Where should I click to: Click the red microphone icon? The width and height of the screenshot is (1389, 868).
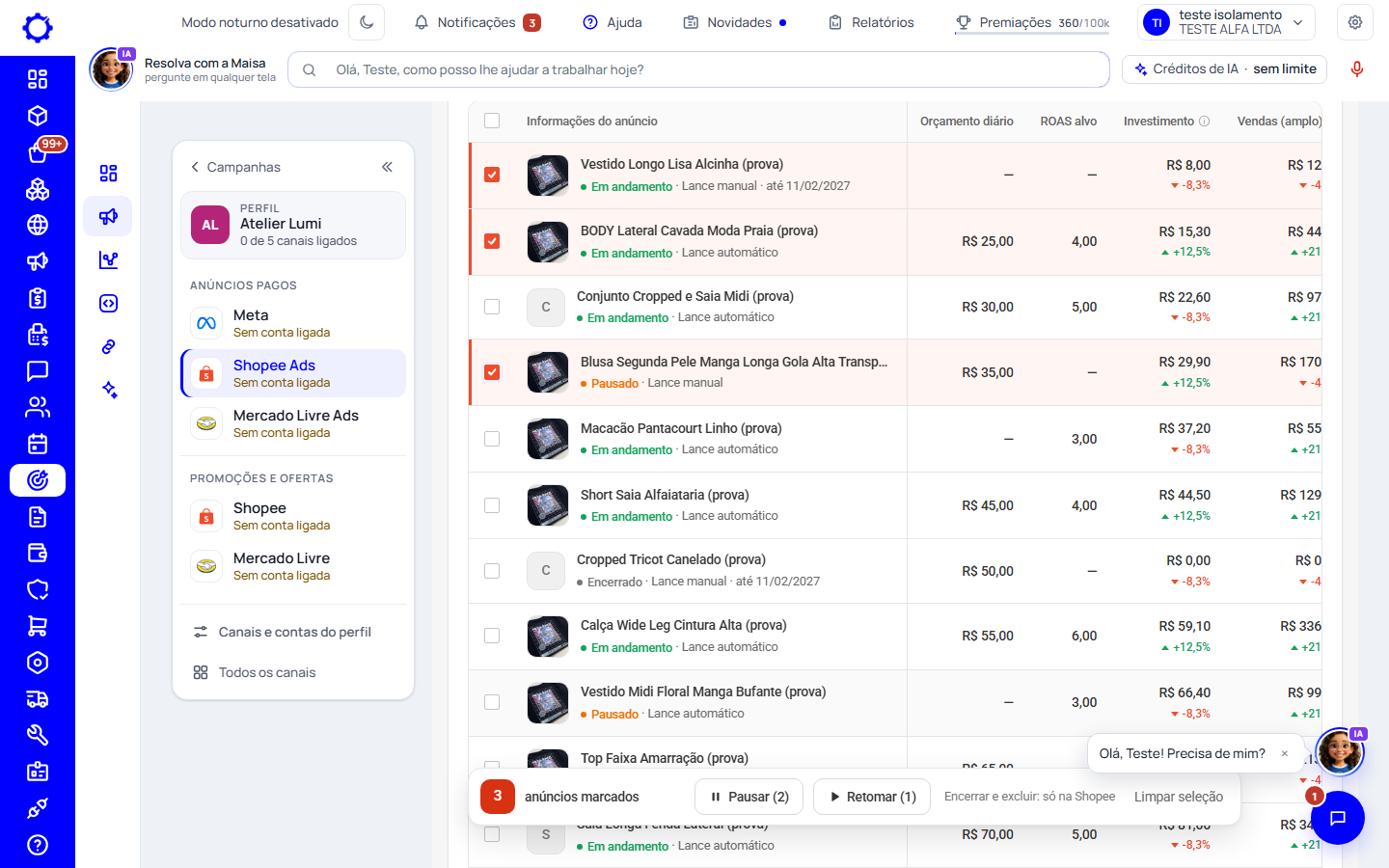click(x=1357, y=69)
